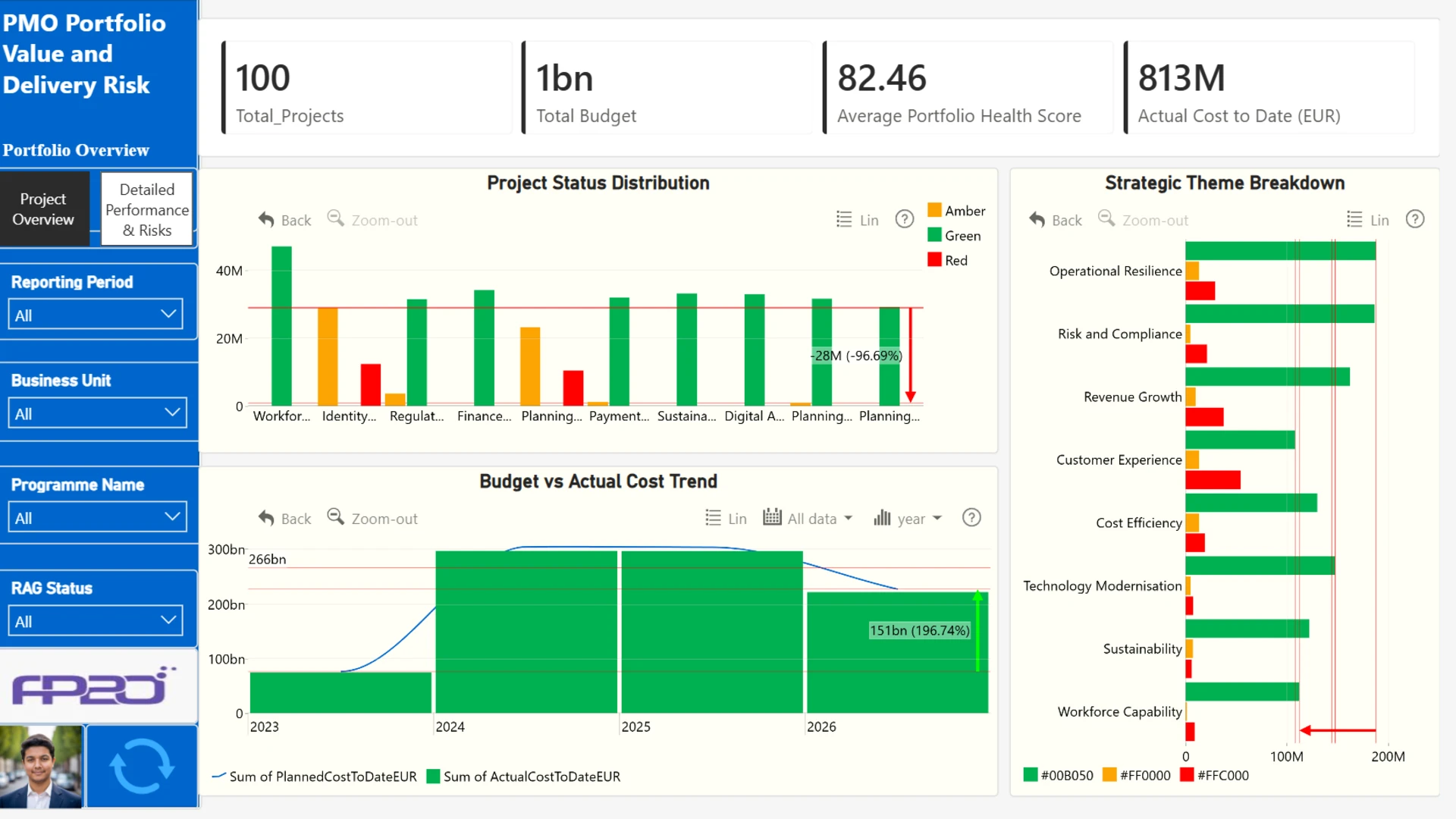Screen dimensions: 1456x819
Task: Select the Total Budget card
Action: click(x=667, y=88)
